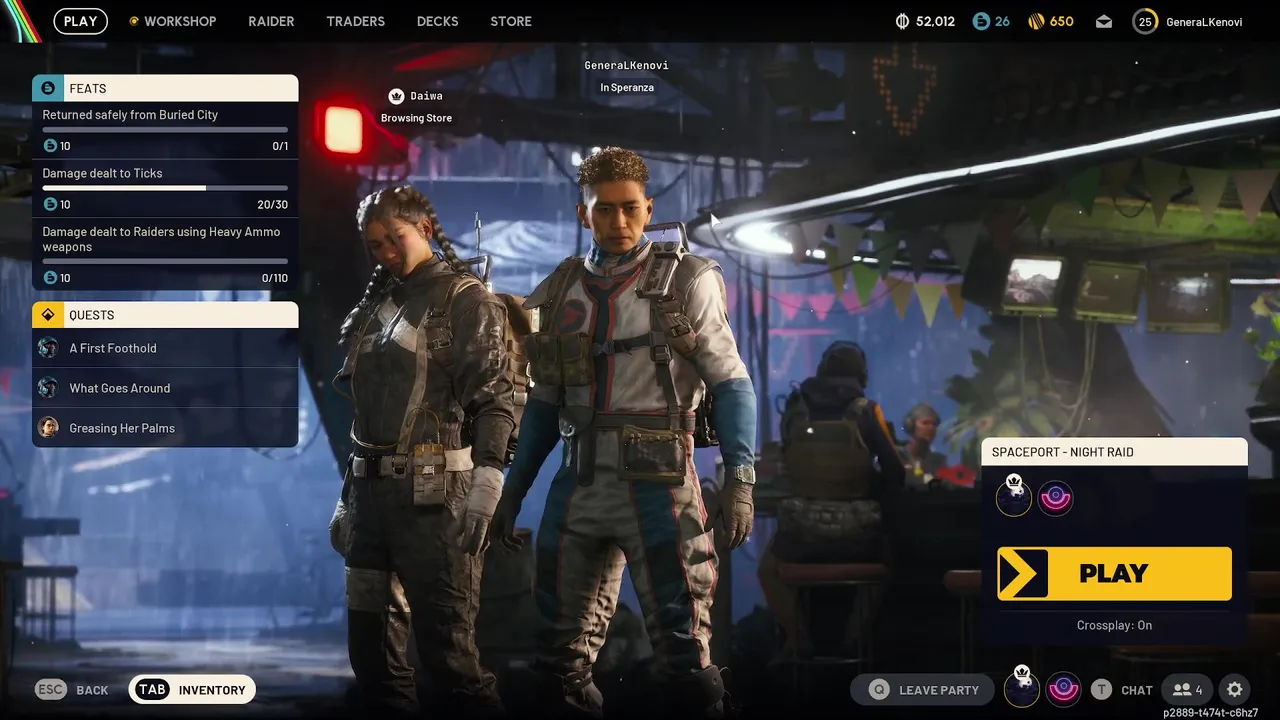Click the level 25 badge icon

tap(1145, 21)
